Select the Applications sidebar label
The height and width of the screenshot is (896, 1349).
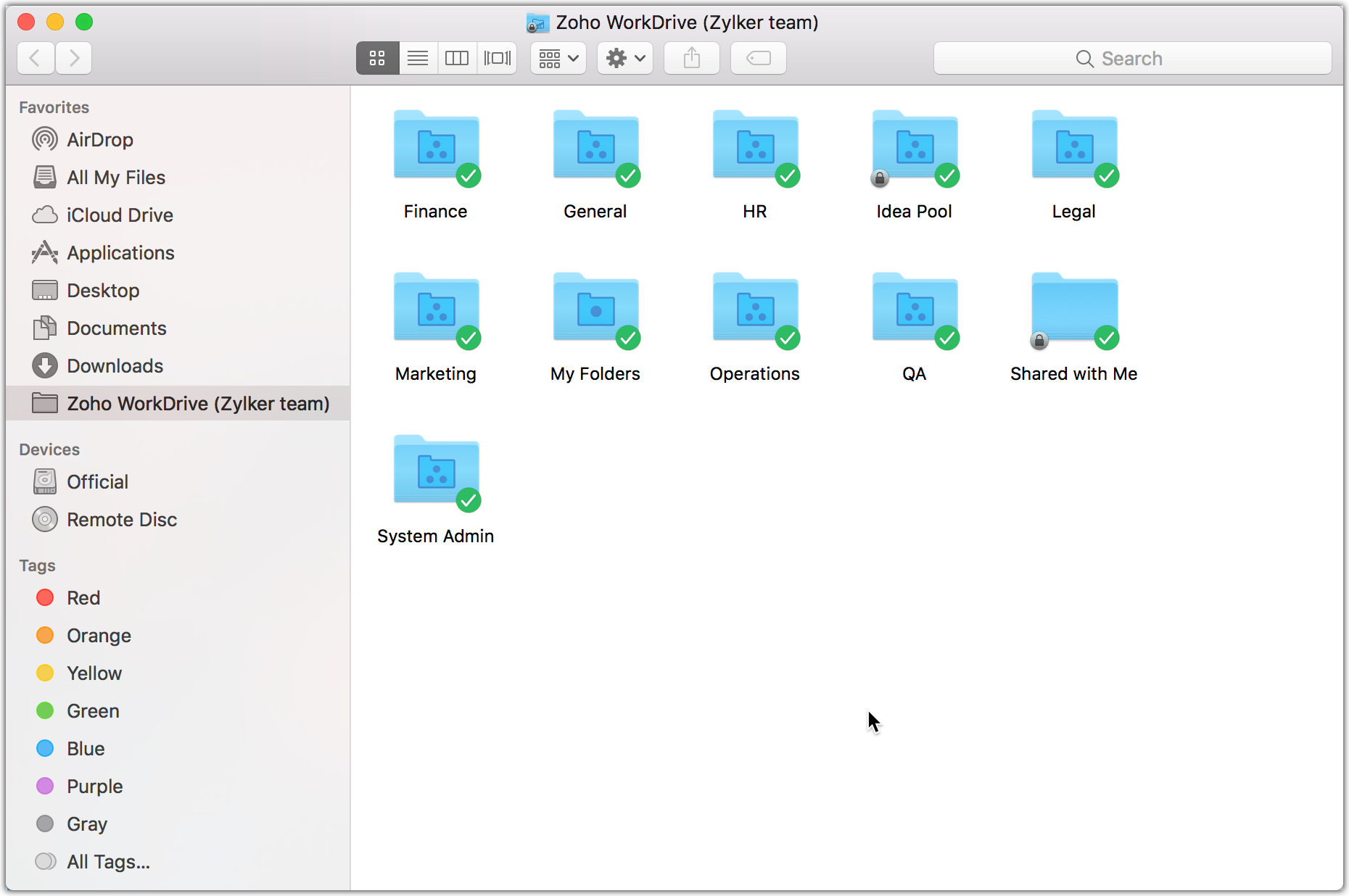[x=120, y=252]
